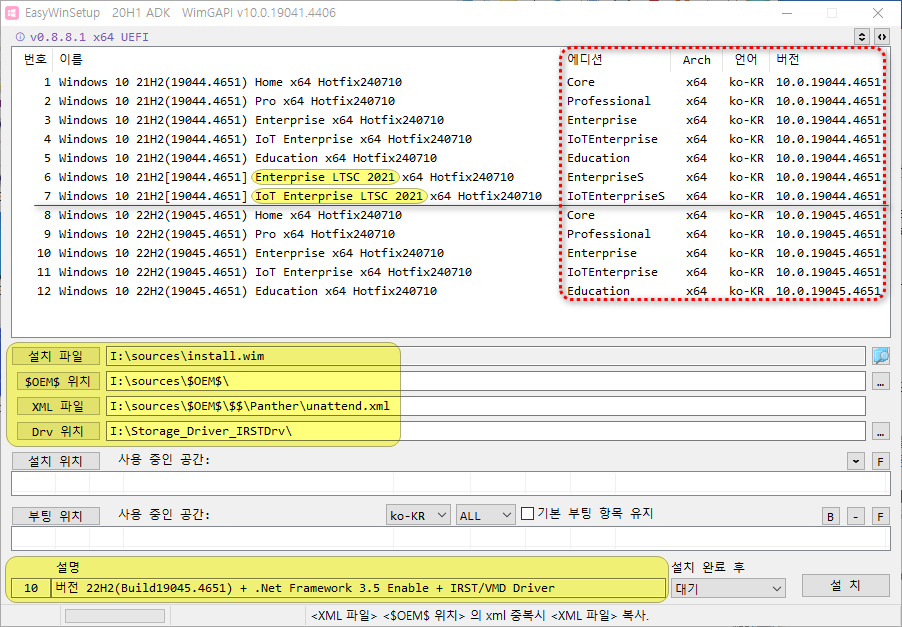The height and width of the screenshot is (627, 902).
Task: Select Windows 10 21H2 Pro x64 row
Action: (450, 101)
